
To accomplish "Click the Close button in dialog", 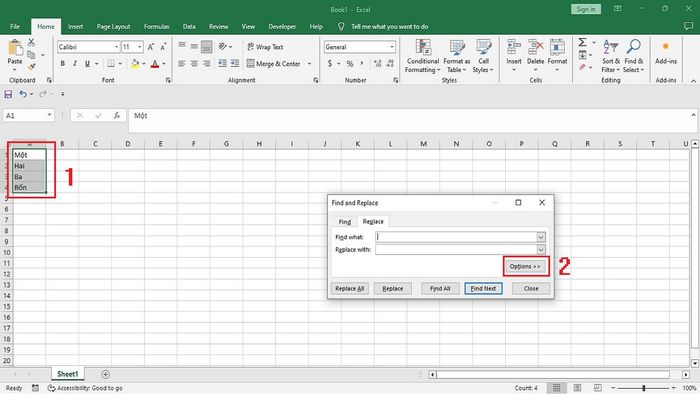I will (531, 289).
